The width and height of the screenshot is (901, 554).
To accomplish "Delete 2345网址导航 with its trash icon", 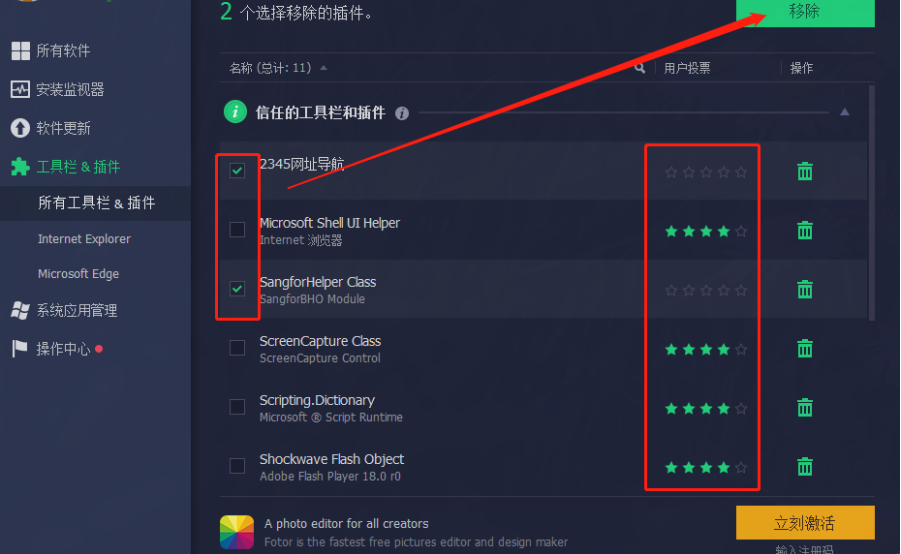I will click(804, 171).
